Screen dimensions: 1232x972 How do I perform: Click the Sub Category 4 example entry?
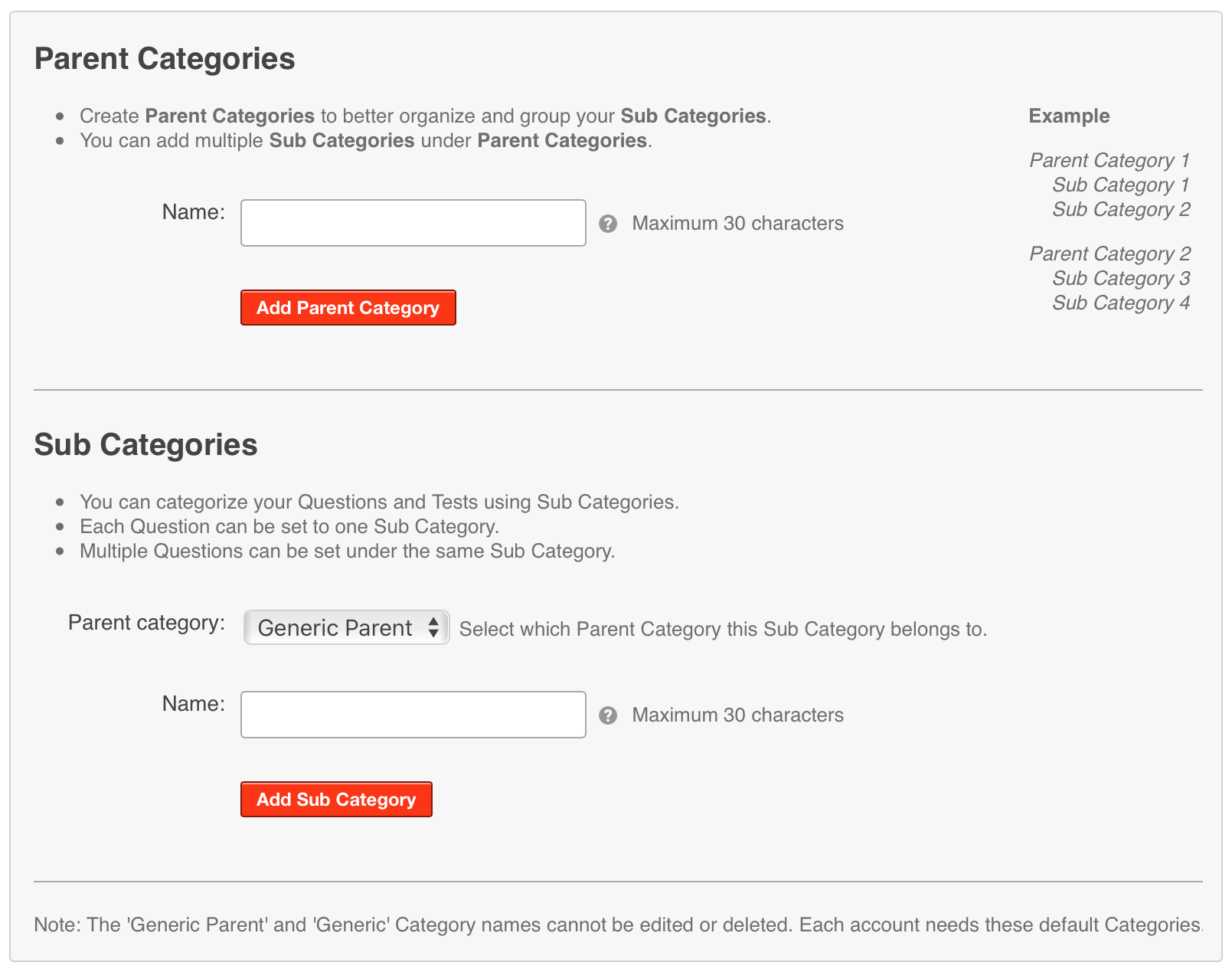tap(1120, 303)
